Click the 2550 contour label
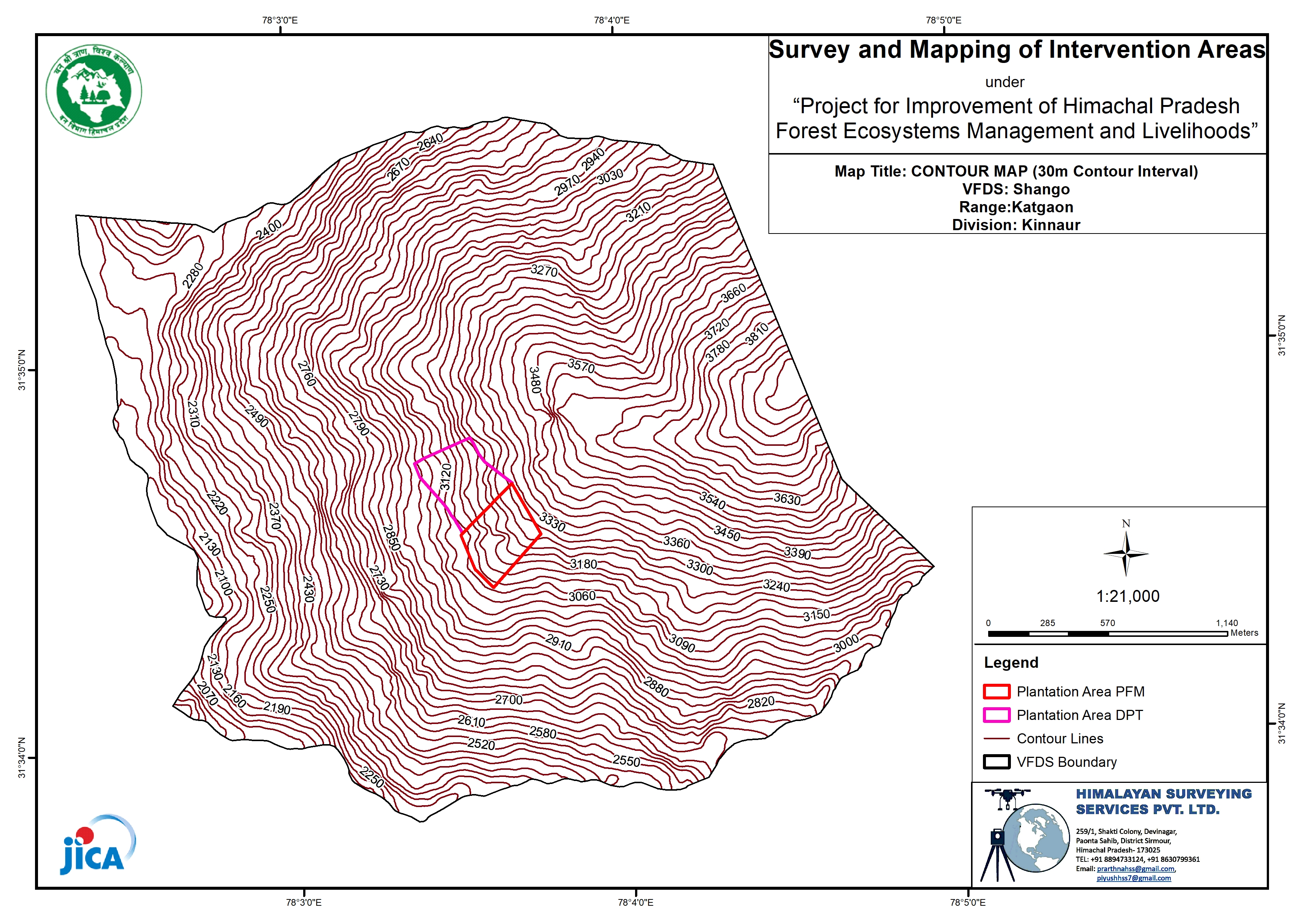The width and height of the screenshot is (1307, 924). click(x=626, y=761)
